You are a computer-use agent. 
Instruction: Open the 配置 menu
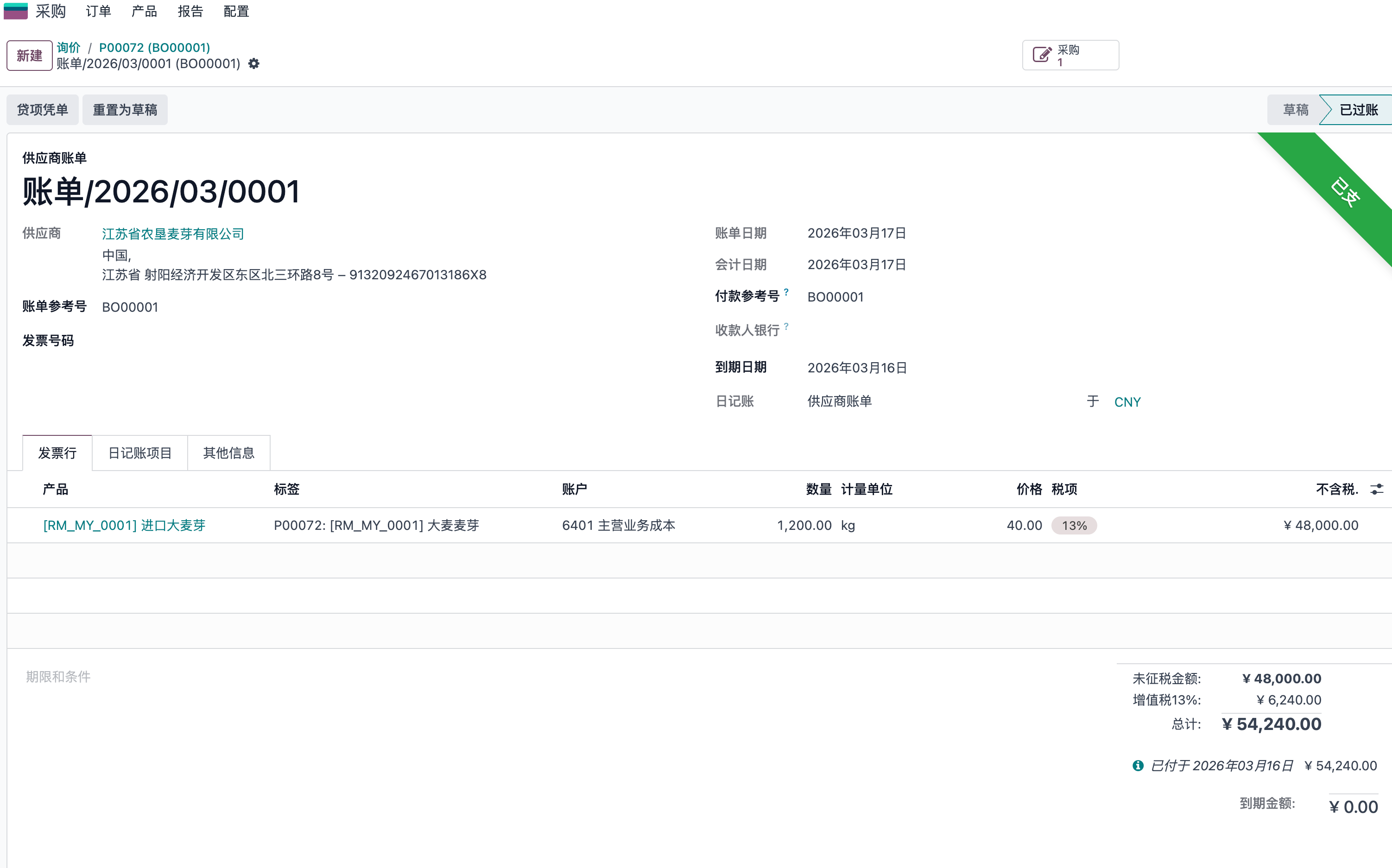point(236,11)
